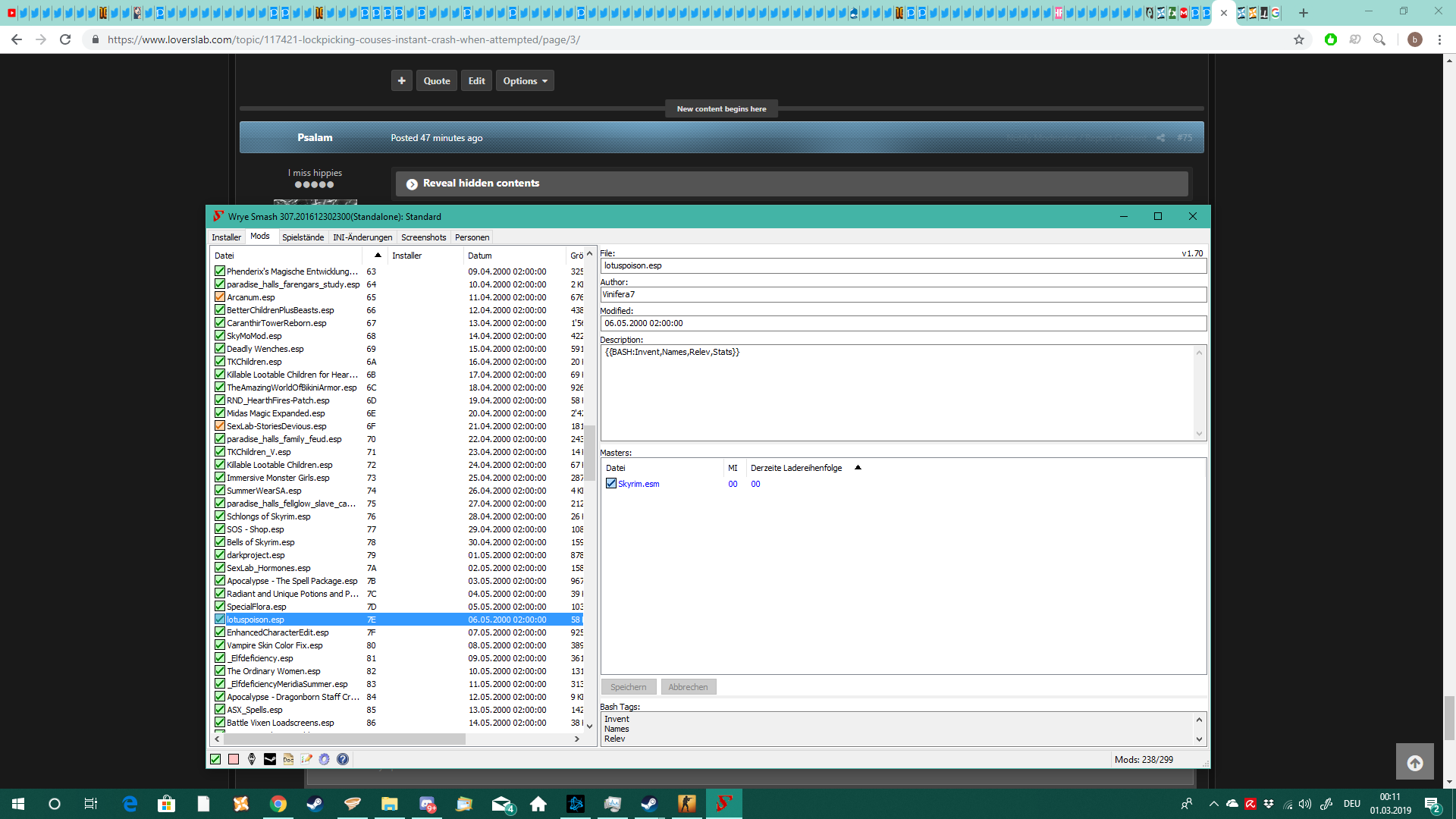
Task: Toggle SexLab-StoriesDevious.esp checkbox
Action: [x=220, y=426]
